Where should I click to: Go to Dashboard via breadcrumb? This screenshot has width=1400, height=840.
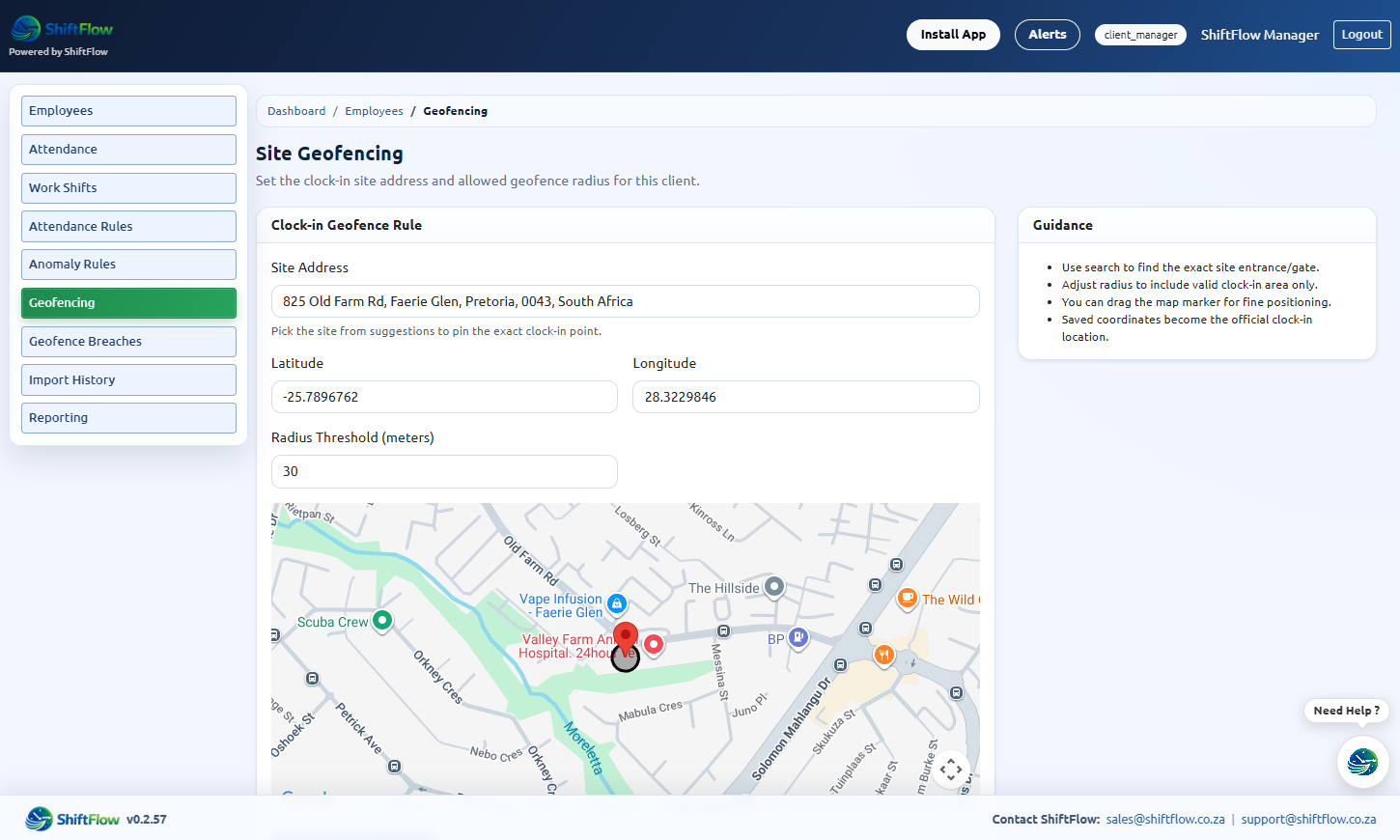pos(296,111)
